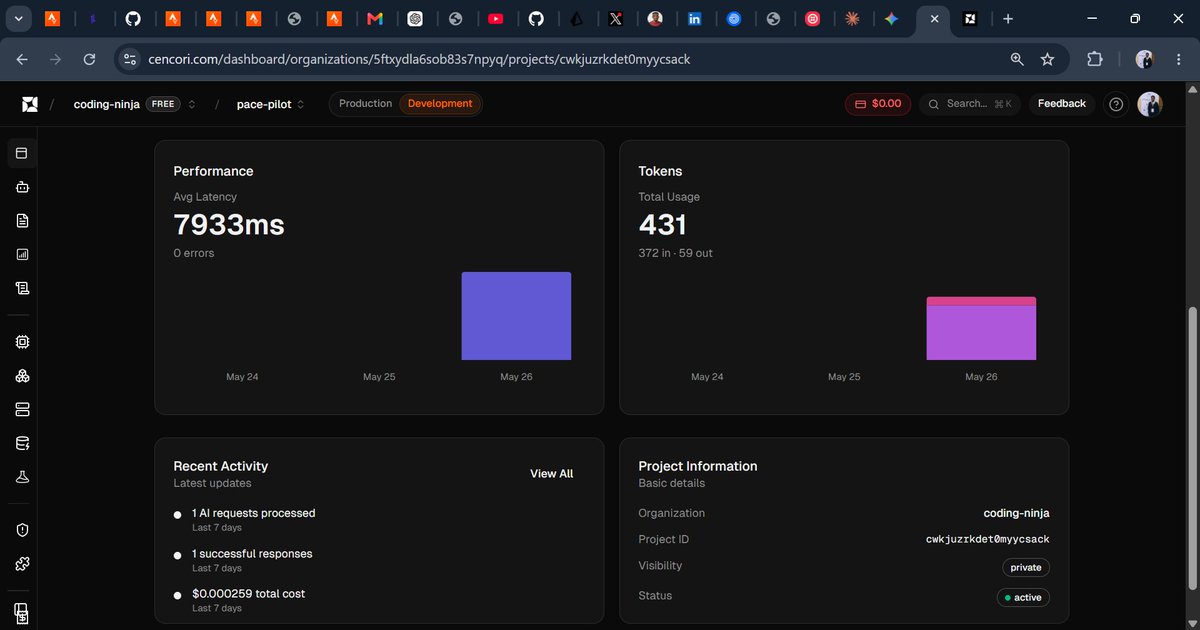Viewport: 1200px width, 630px height.
Task: Open the browser extensions puzzle icon
Action: pos(1095,59)
